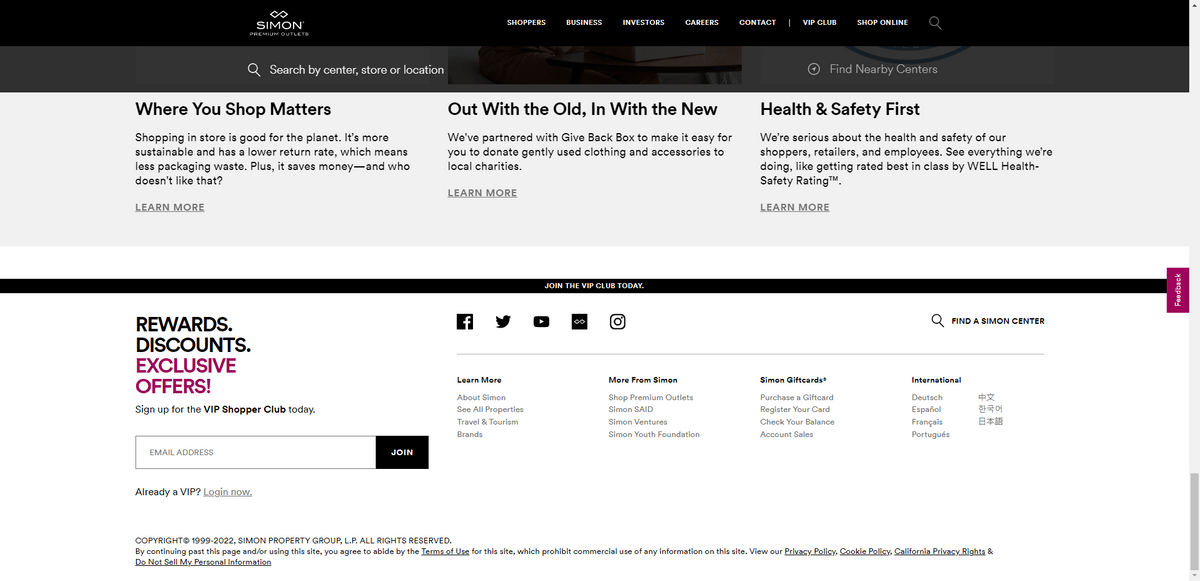Click the Feedback side tab

tap(1178, 290)
